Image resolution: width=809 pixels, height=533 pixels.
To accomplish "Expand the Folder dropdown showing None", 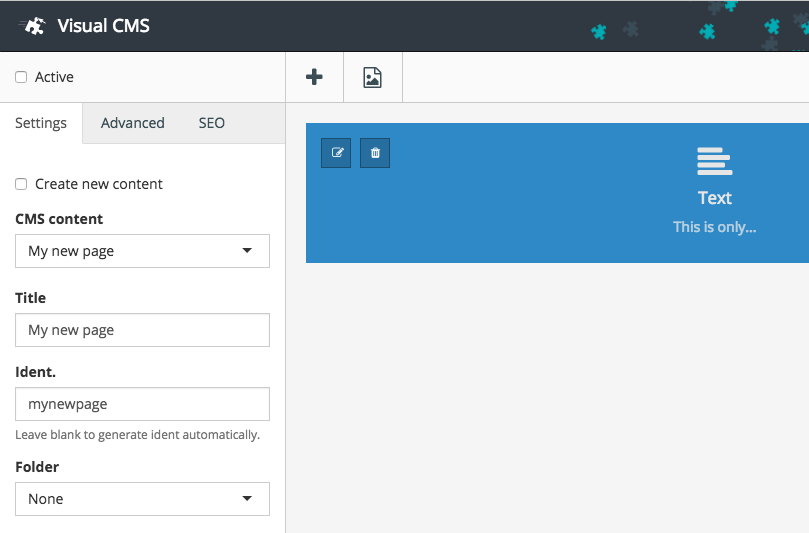I will [142, 499].
